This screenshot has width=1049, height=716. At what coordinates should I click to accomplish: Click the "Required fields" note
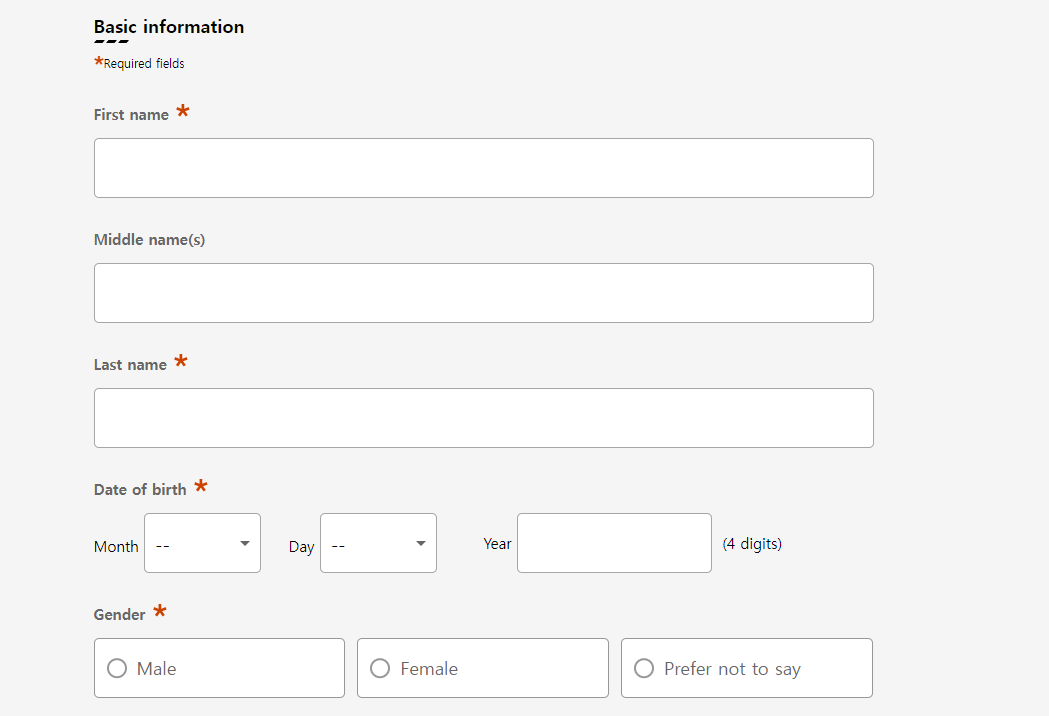[x=144, y=64]
